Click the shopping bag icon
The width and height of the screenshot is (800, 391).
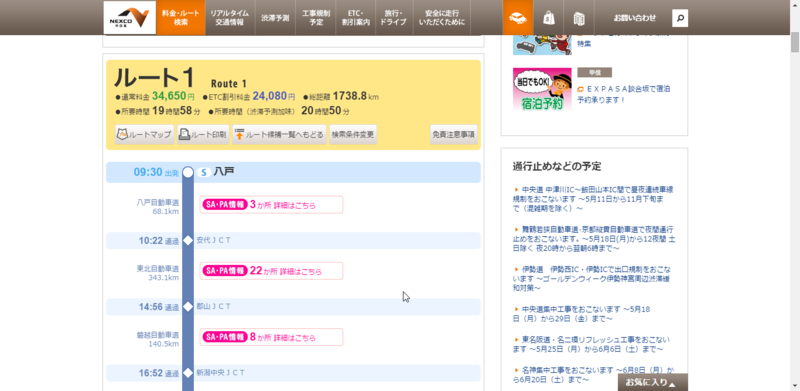click(x=548, y=18)
